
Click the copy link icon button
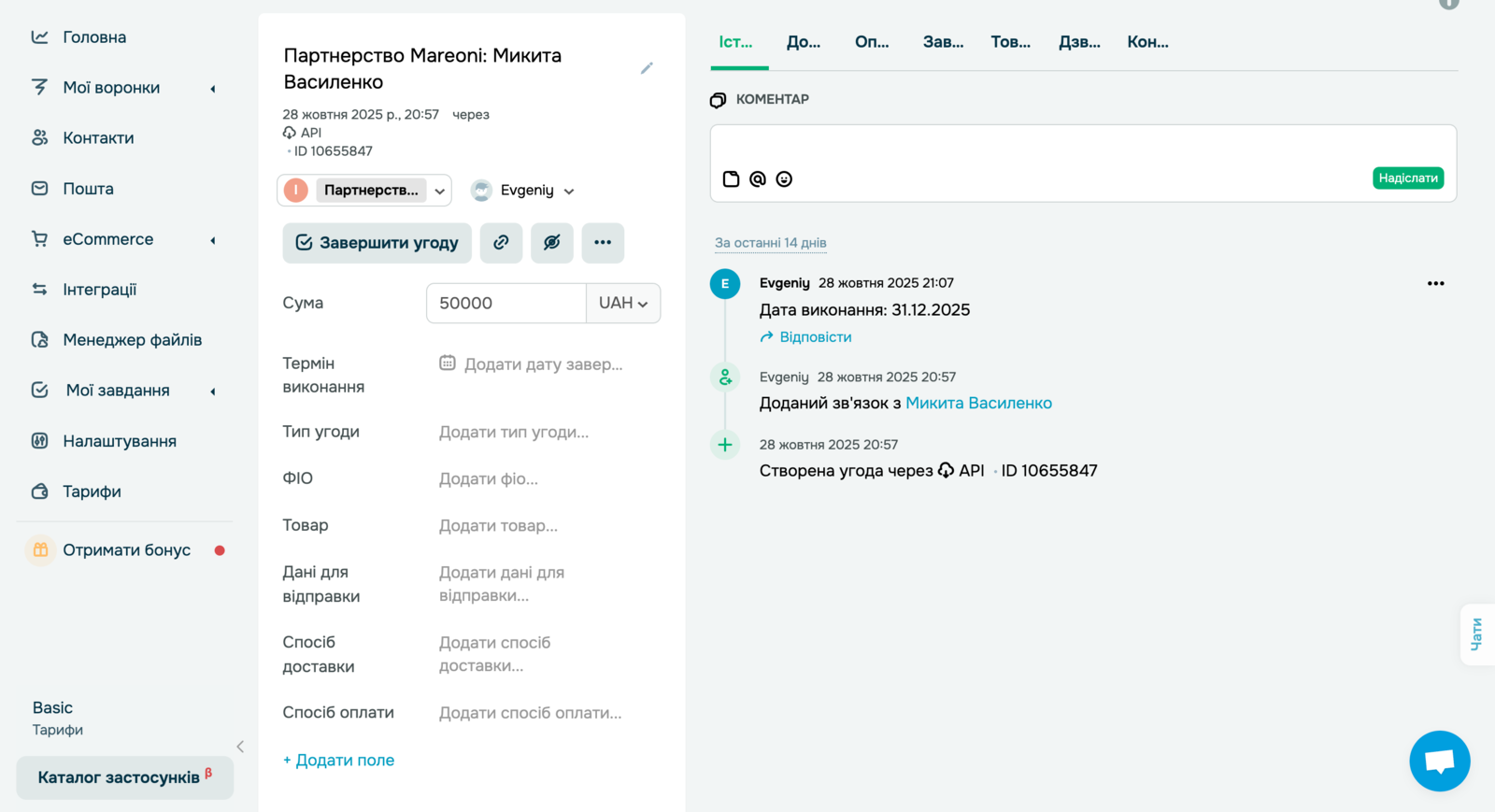[501, 243]
